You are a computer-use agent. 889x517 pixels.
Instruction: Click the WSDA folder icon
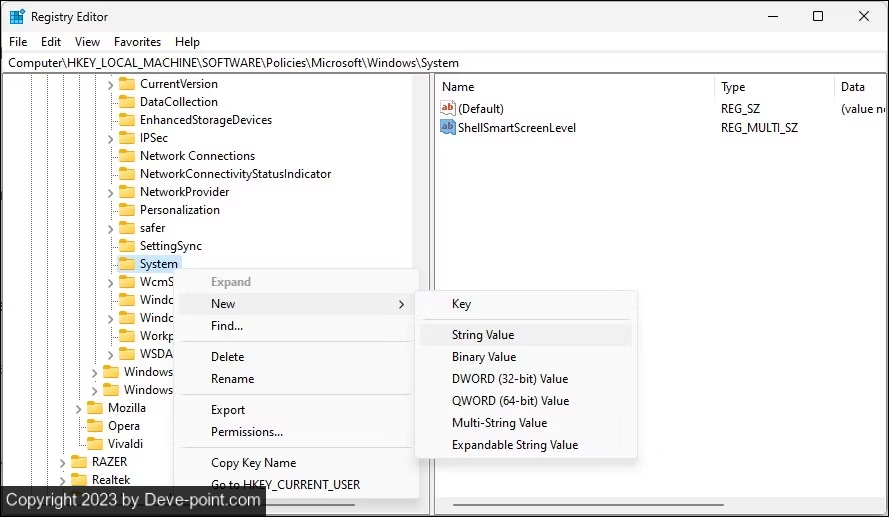[x=126, y=354]
